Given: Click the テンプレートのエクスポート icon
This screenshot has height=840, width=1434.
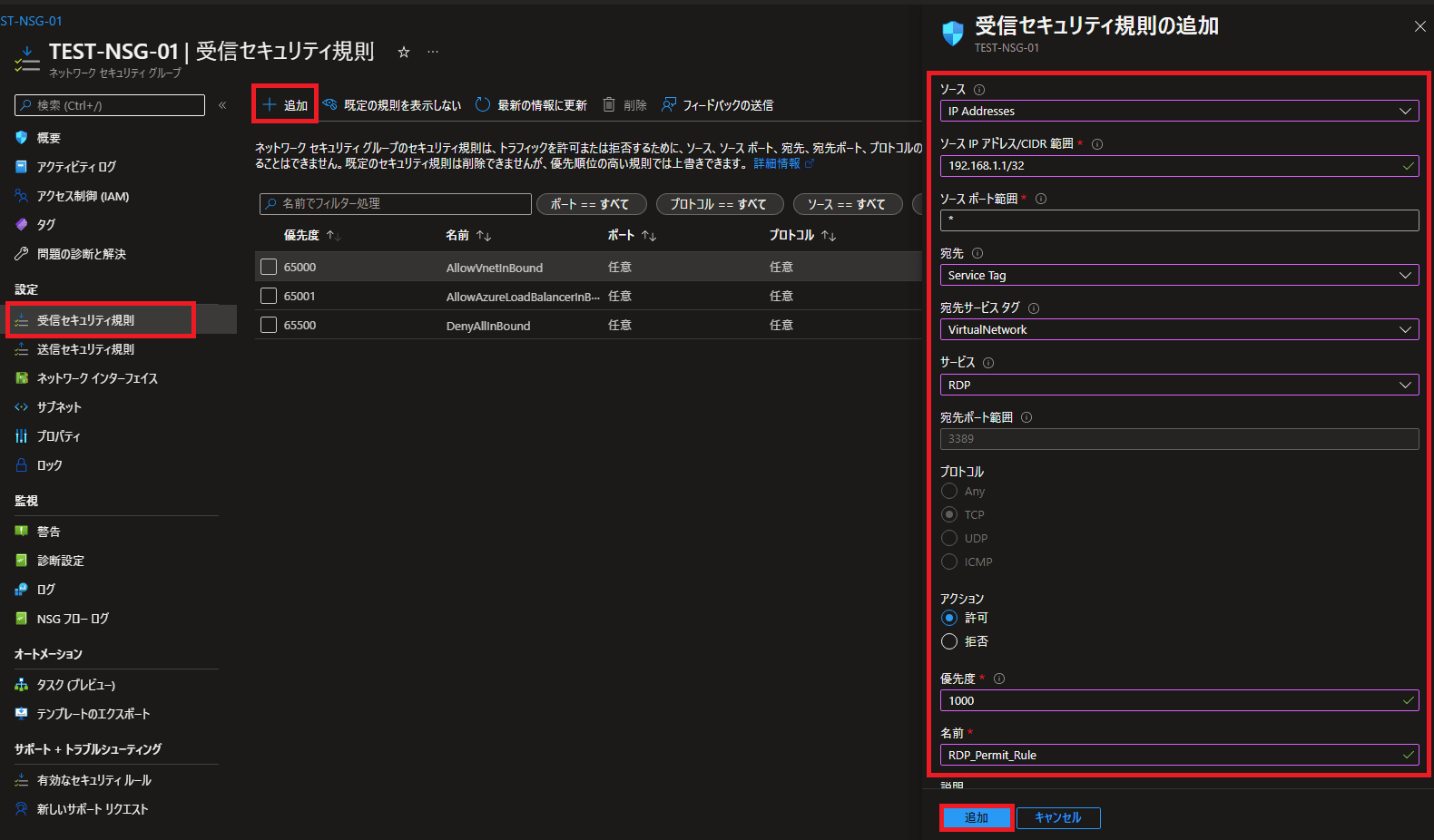Looking at the screenshot, I should [x=22, y=714].
